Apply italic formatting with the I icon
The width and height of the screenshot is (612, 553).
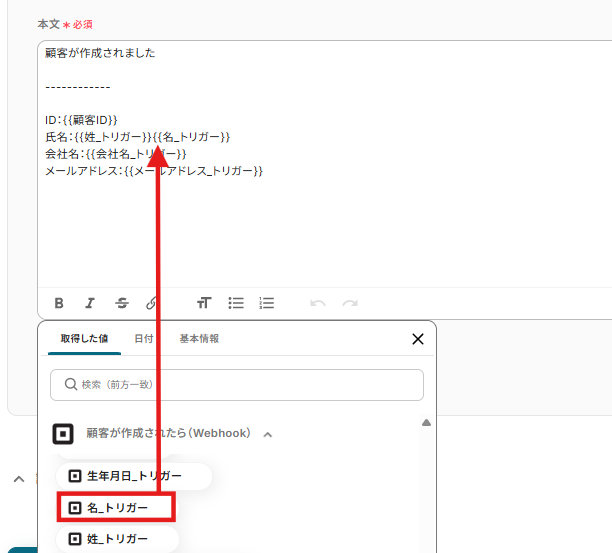90,303
